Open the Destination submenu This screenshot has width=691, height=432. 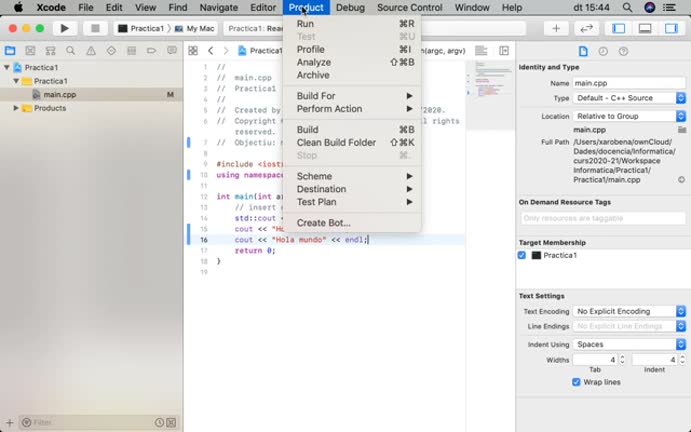pos(352,189)
